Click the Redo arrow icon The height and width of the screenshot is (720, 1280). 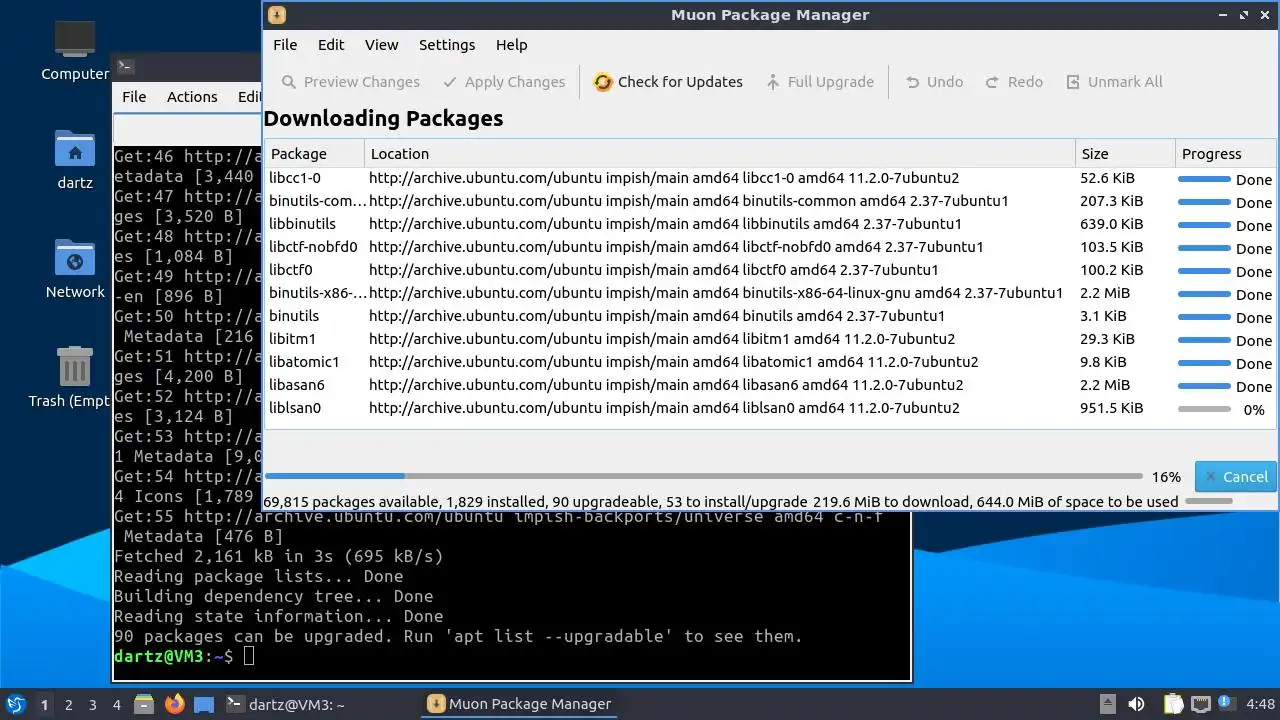point(992,82)
